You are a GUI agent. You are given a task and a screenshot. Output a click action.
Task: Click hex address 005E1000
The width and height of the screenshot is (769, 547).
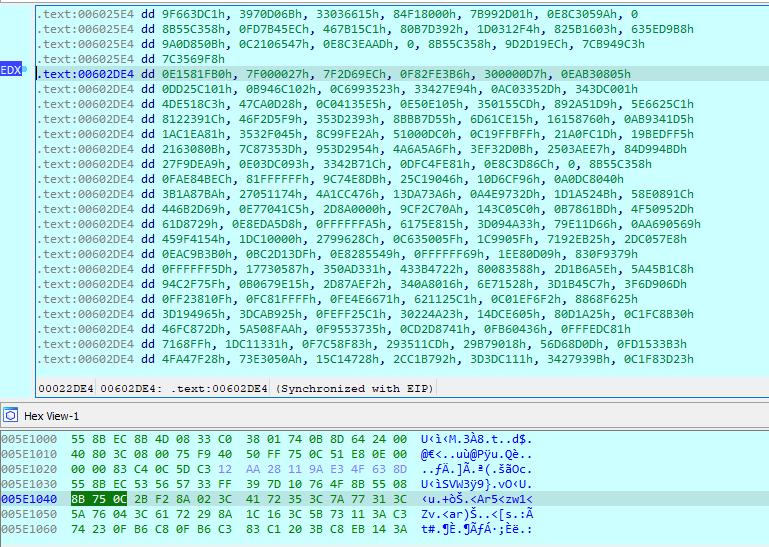(x=29, y=439)
